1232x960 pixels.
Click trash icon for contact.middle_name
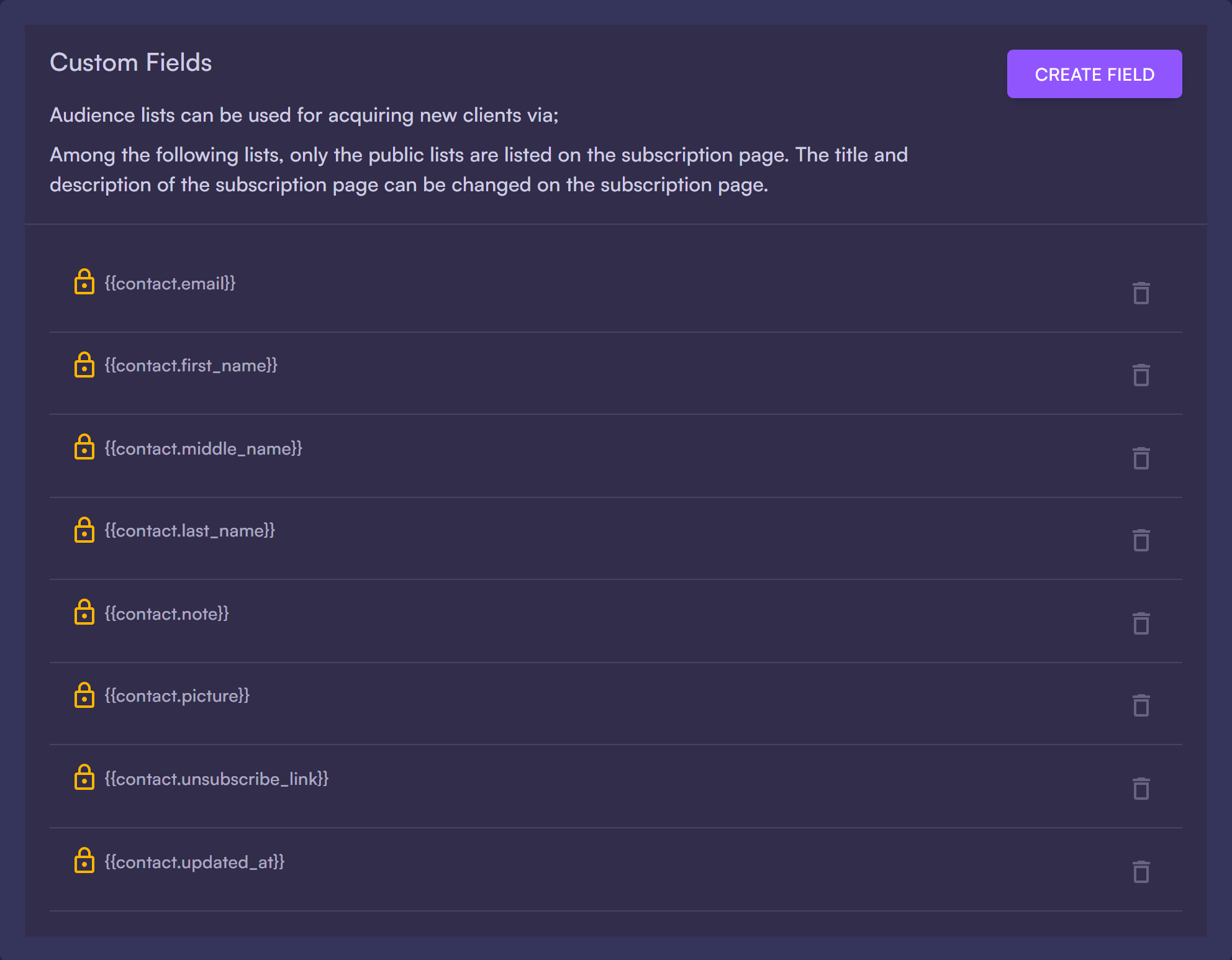click(x=1141, y=458)
